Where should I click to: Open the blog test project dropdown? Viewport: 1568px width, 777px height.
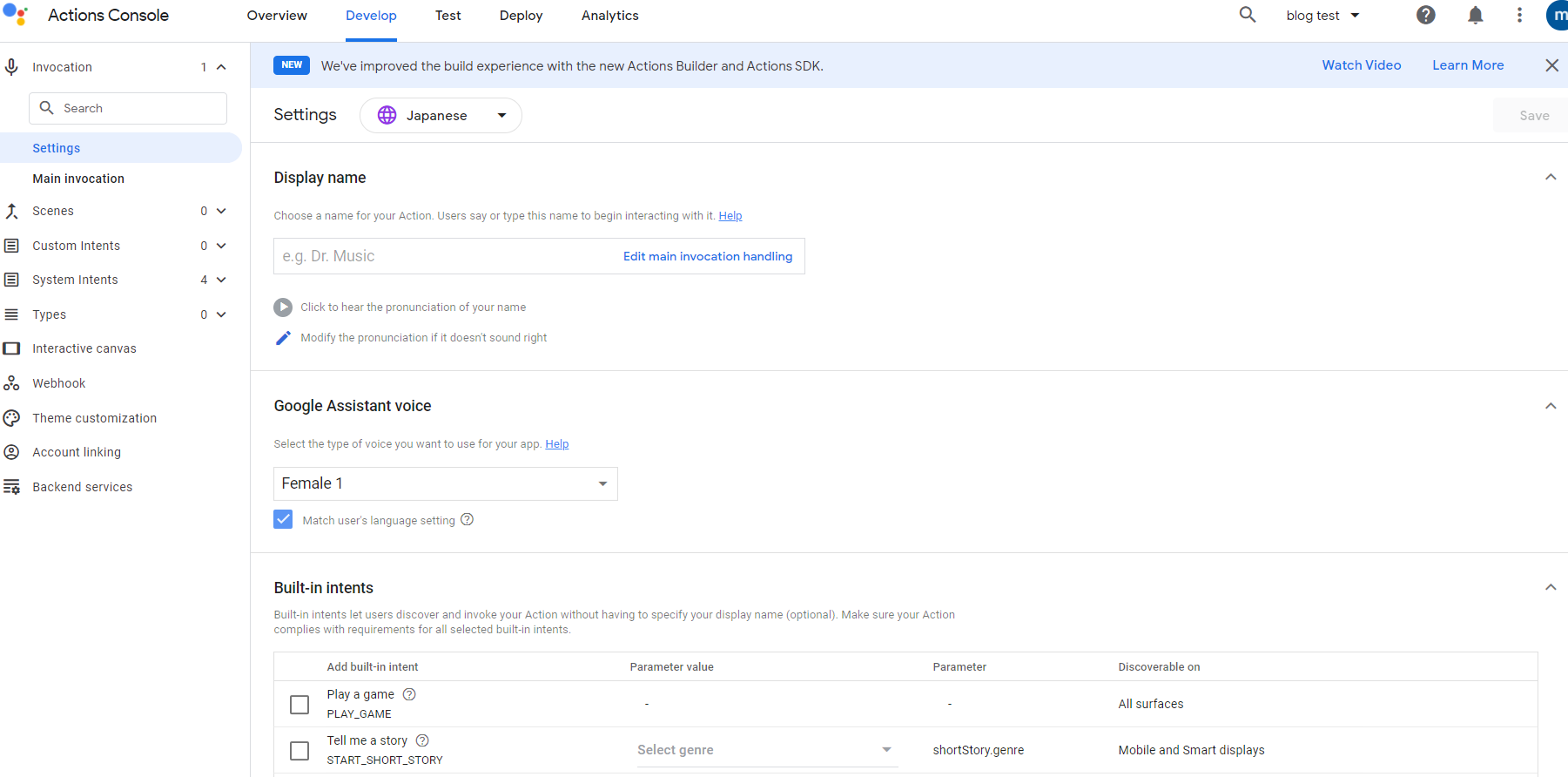(1322, 16)
